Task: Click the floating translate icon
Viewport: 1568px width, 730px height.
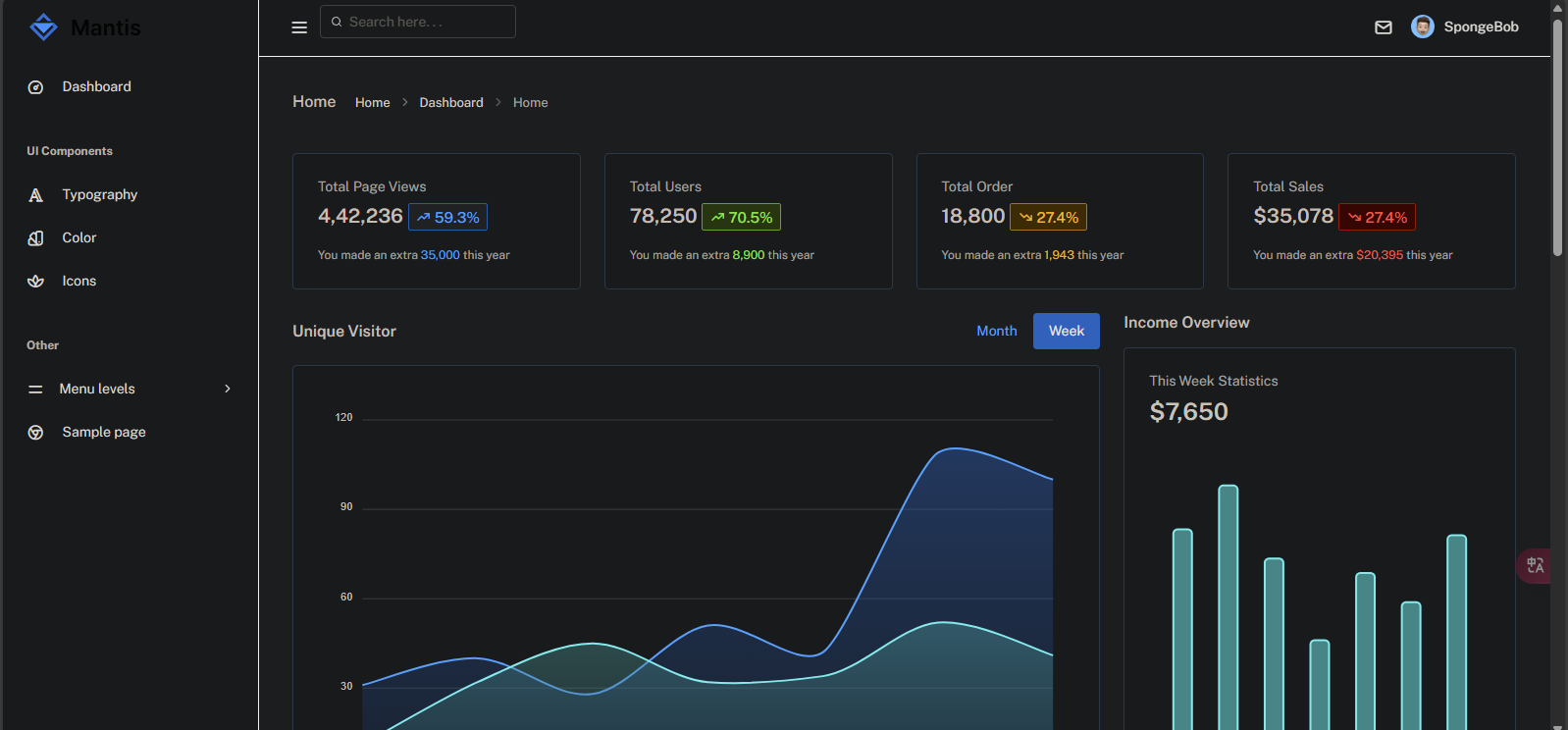Action: 1536,565
